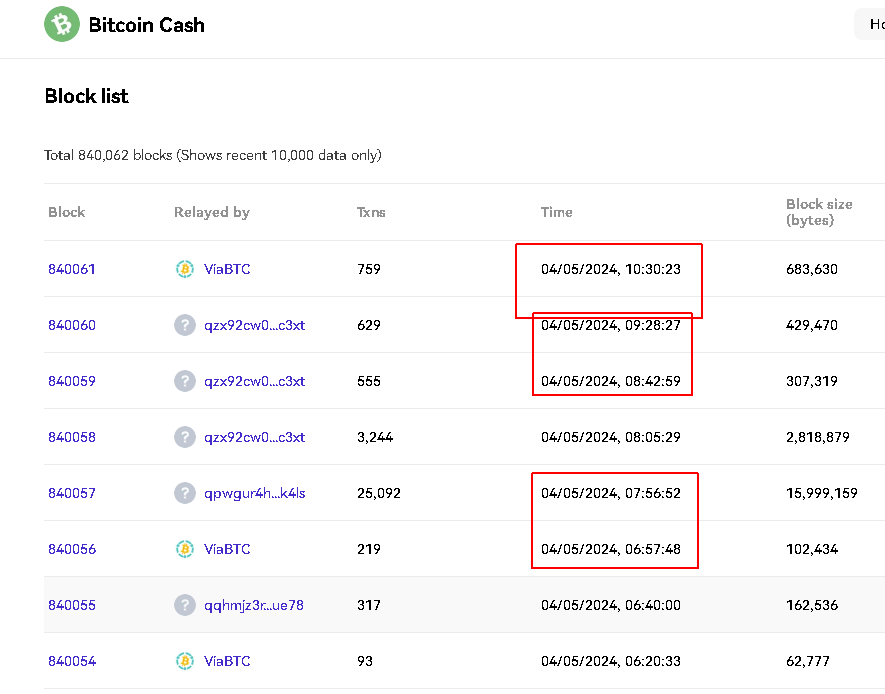Click the 3,244 transactions count
Viewport: 885px width, 694px height.
click(x=375, y=437)
